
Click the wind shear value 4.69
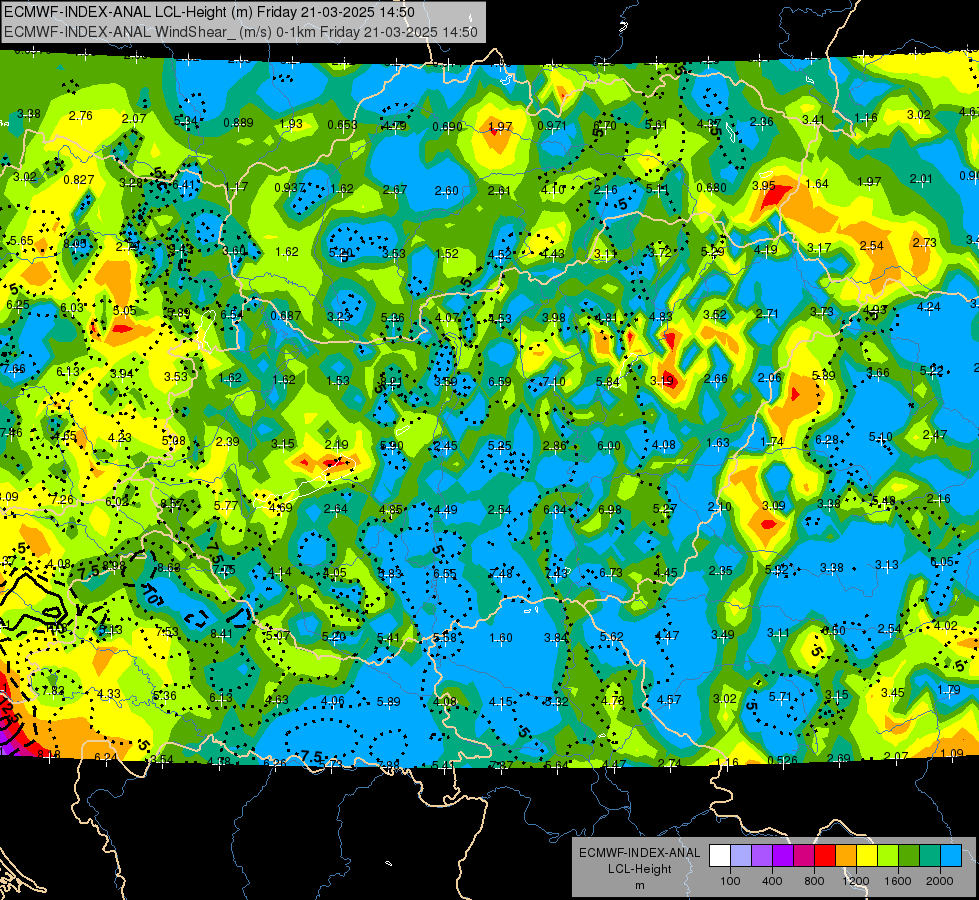click(280, 507)
